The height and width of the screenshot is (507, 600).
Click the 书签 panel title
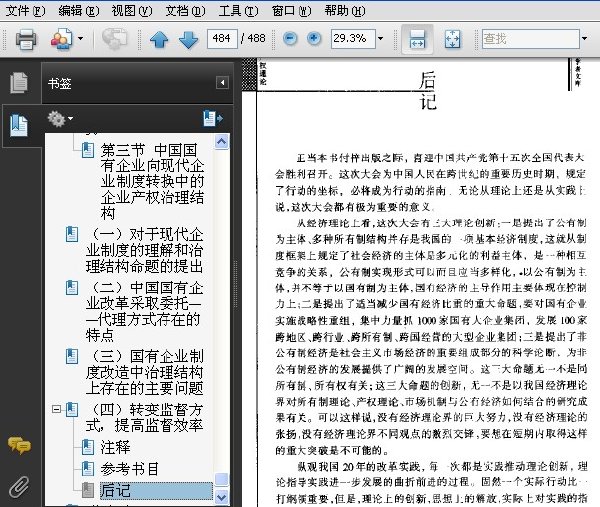pos(60,83)
